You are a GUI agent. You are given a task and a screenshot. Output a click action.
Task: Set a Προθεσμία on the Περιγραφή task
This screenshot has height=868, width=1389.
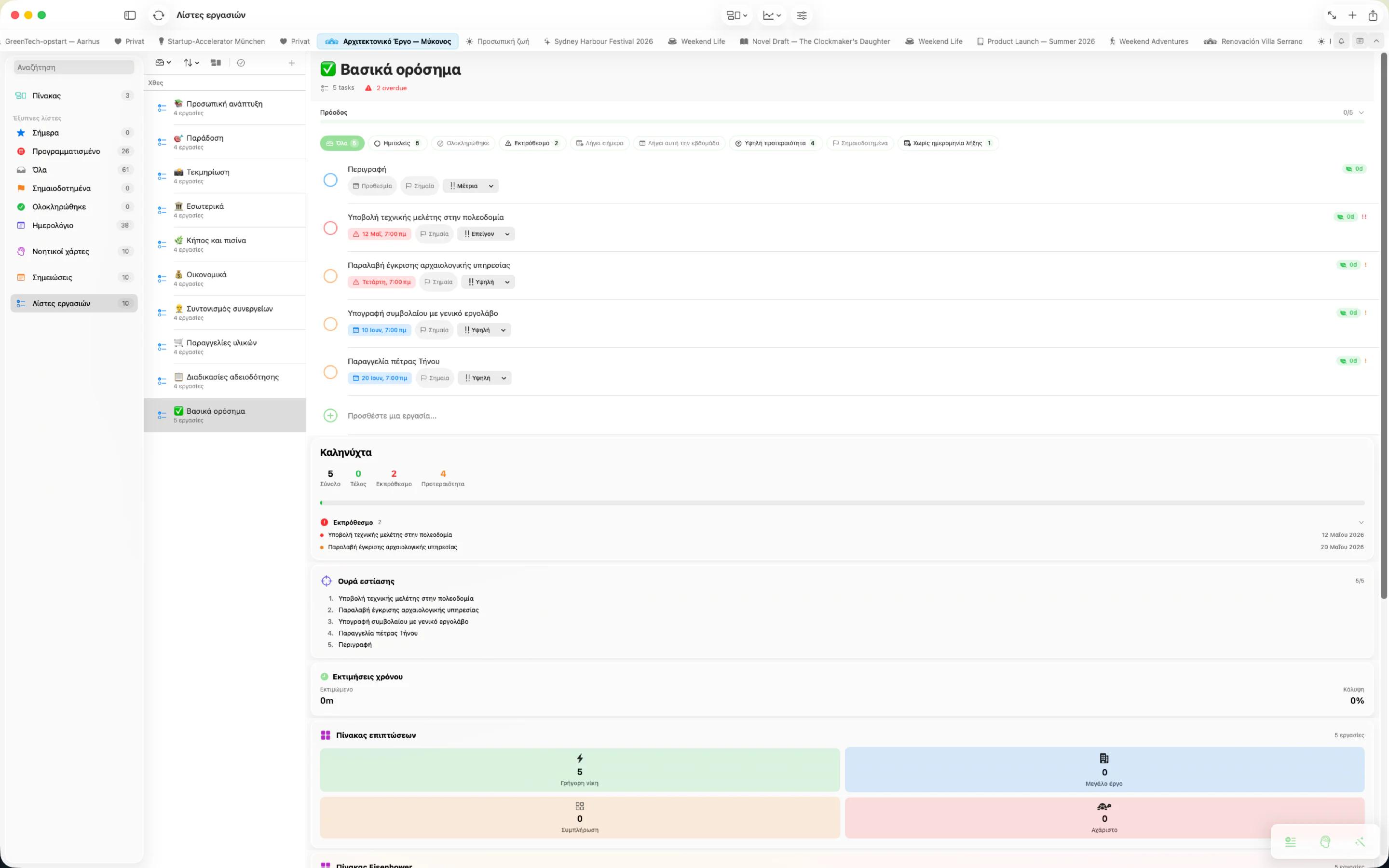point(372,186)
